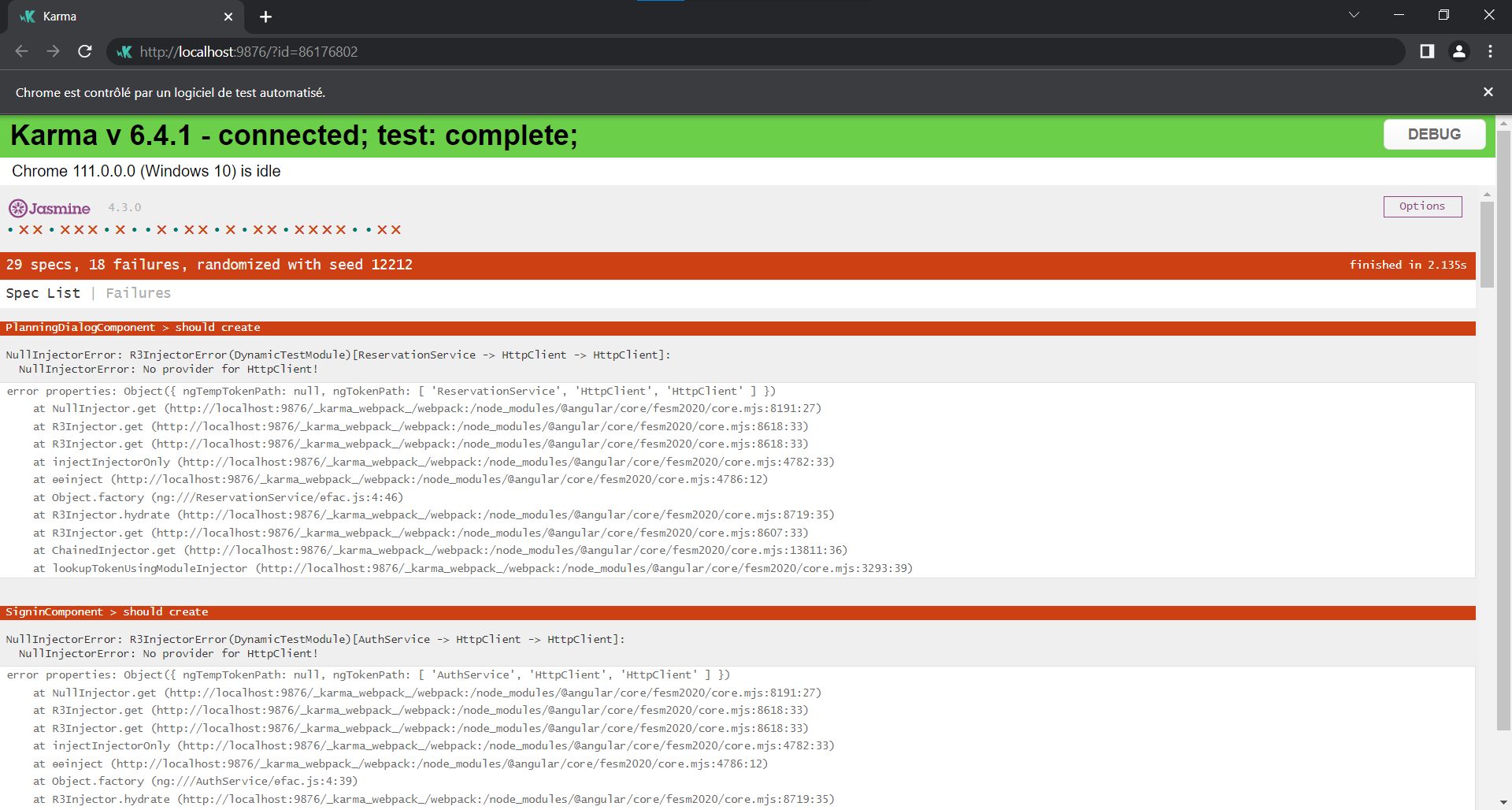
Task: Click the Jasmine version 4.3.0 label
Action: point(124,207)
